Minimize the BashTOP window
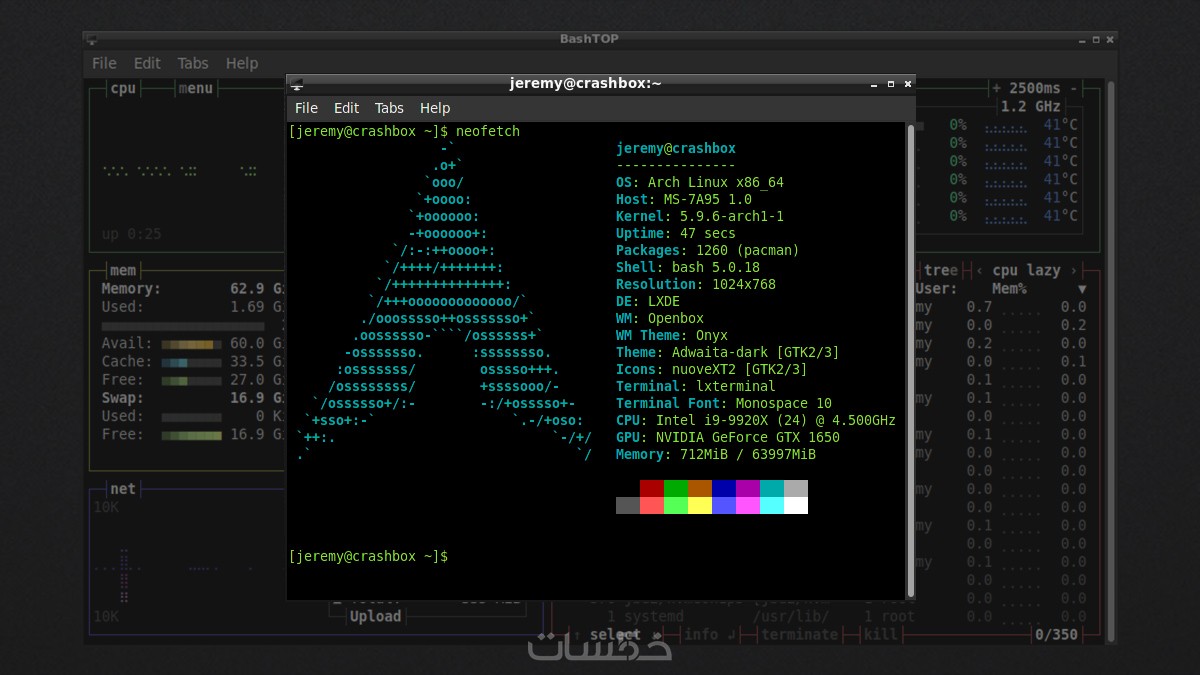 1080,39
